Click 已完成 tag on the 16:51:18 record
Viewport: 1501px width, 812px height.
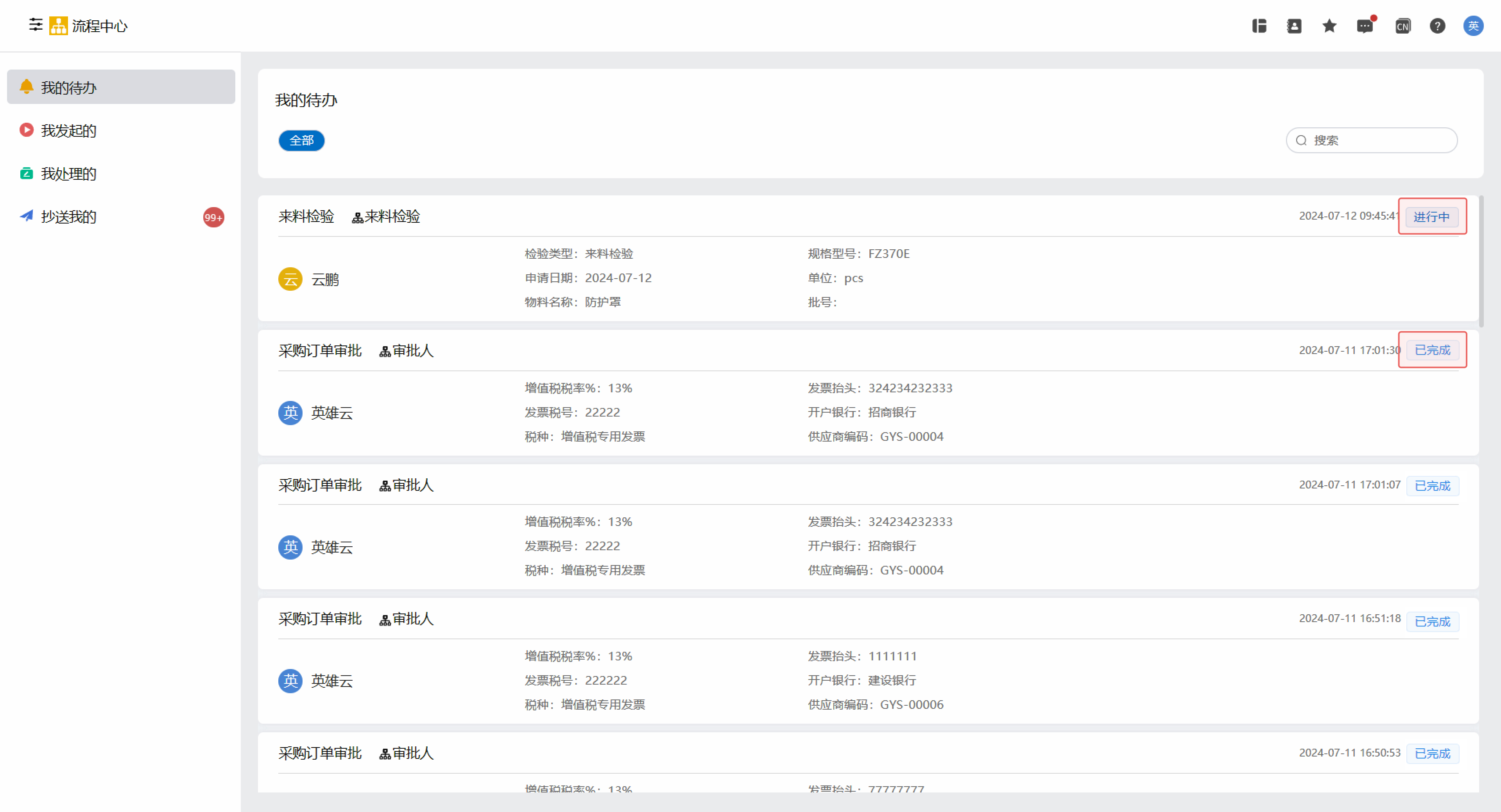point(1432,621)
